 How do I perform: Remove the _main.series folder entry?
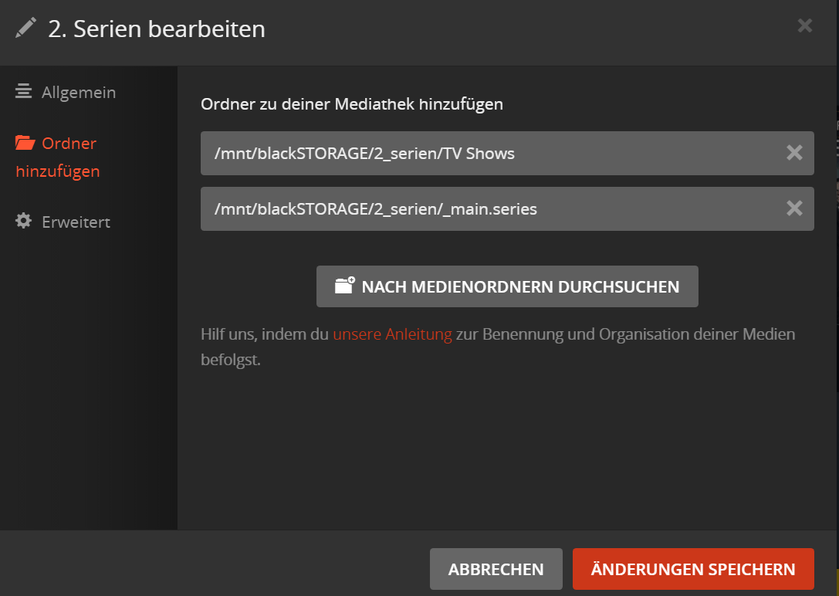click(794, 209)
